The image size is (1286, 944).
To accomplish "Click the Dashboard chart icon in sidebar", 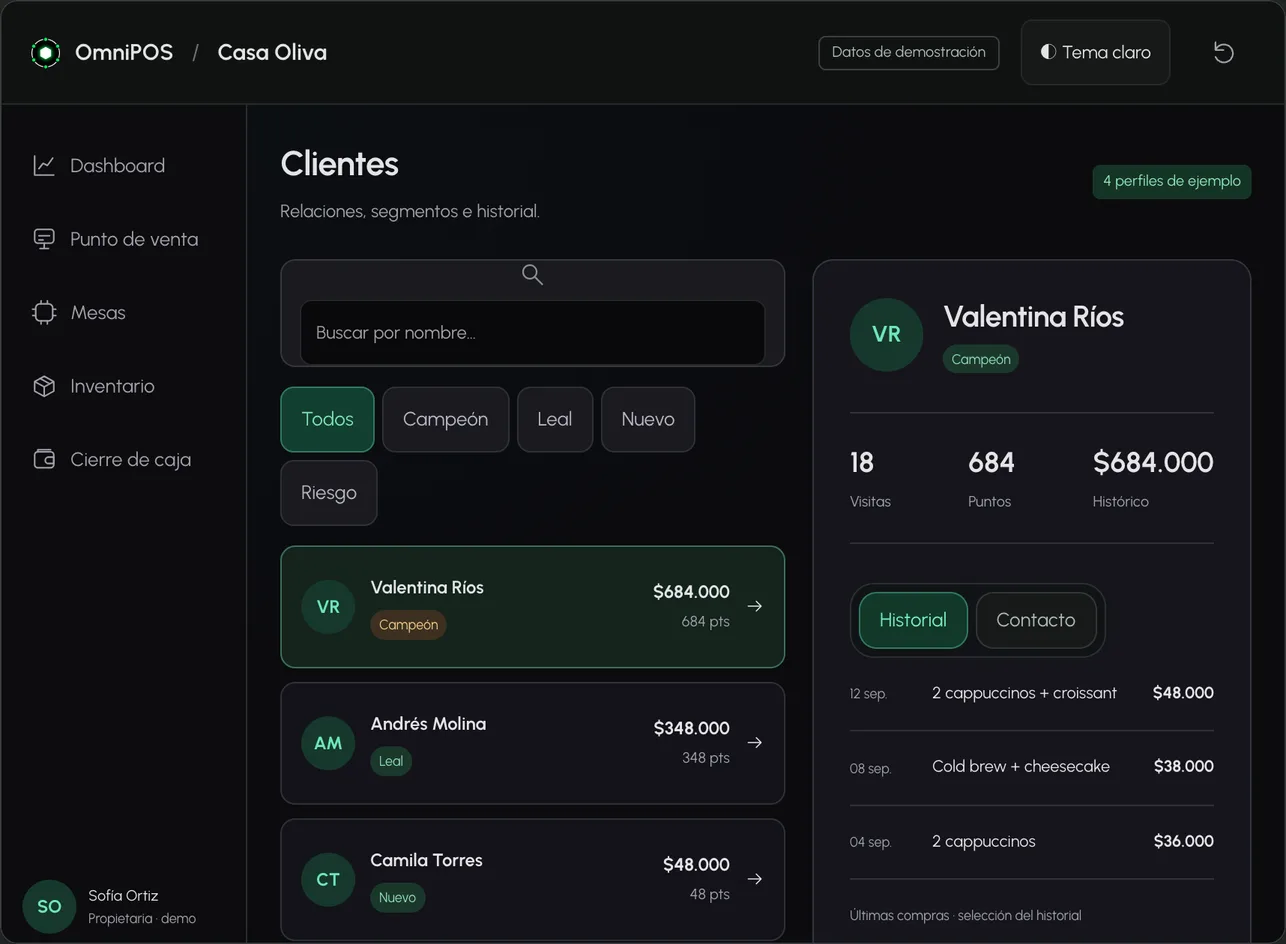I will pyautogui.click(x=44, y=165).
